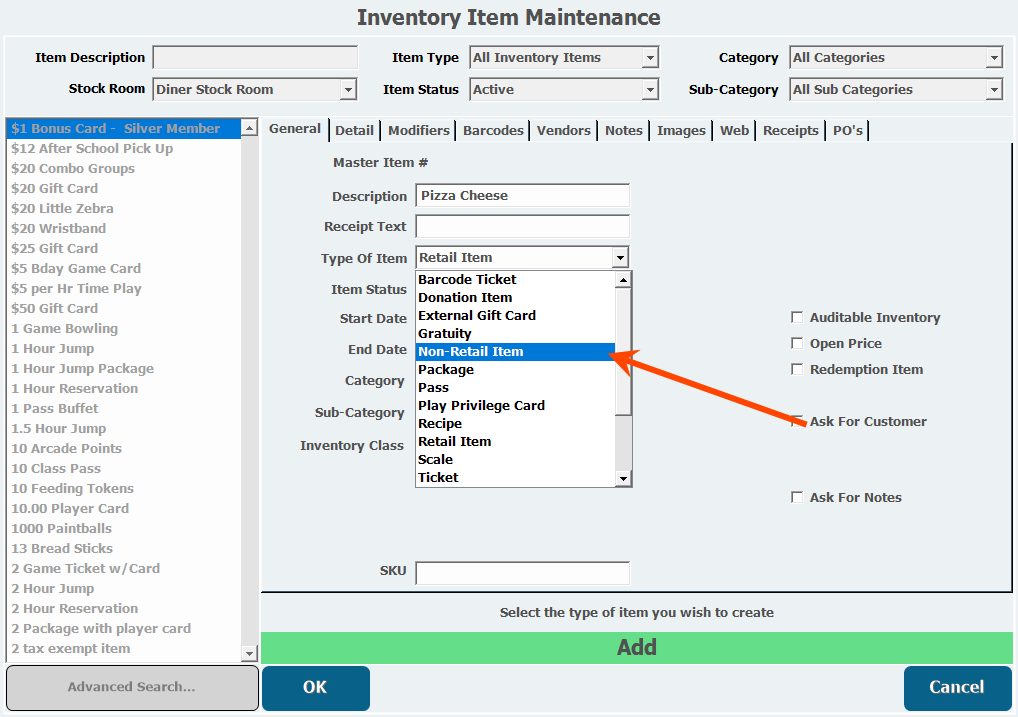This screenshot has width=1018, height=717.
Task: Click the Advanced Search button
Action: pos(131,687)
